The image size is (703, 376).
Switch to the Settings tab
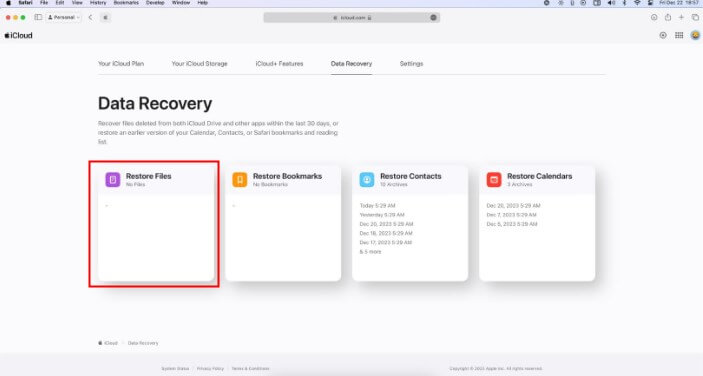pyautogui.click(x=412, y=64)
